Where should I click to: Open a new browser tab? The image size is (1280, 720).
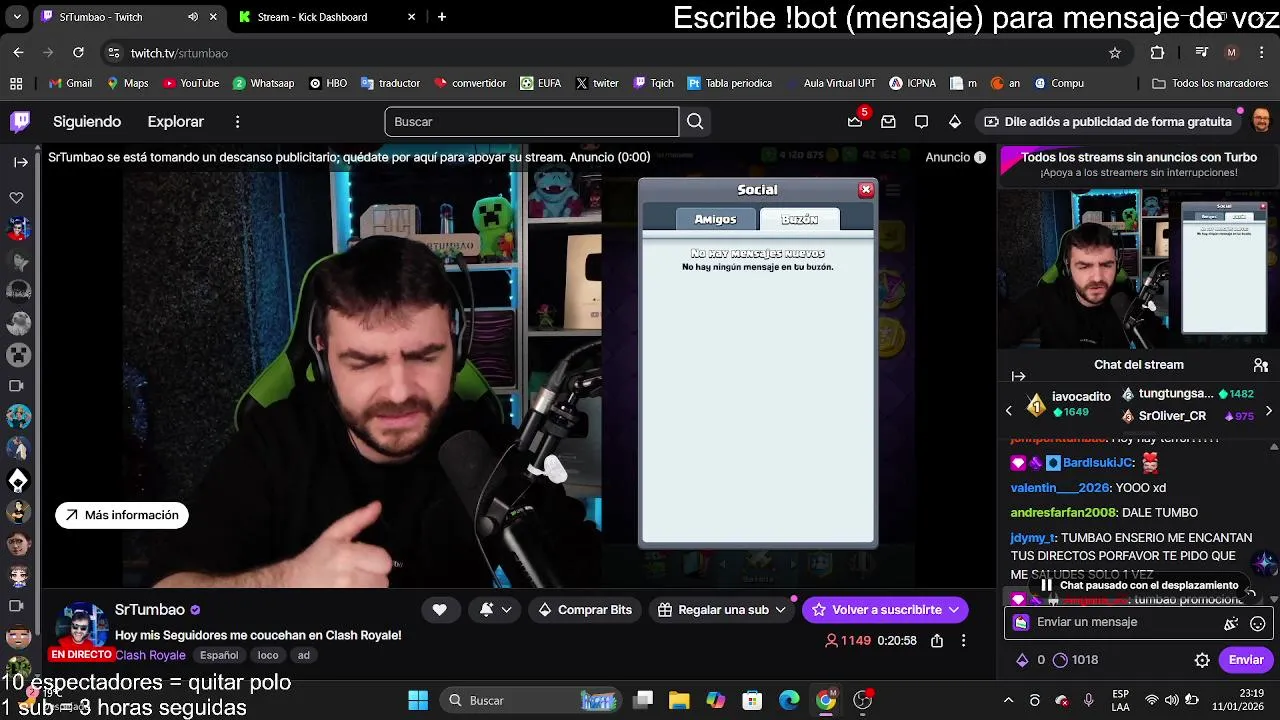pos(441,17)
